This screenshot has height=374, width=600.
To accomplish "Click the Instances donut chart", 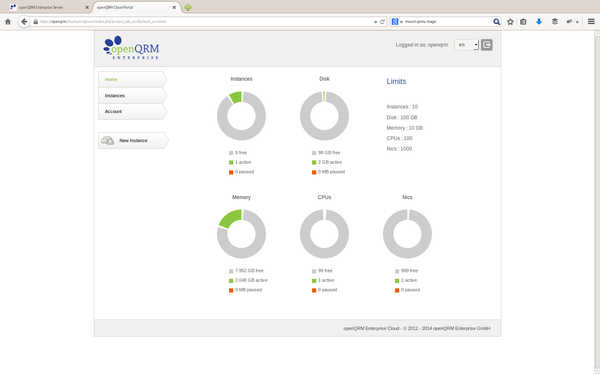I will click(x=241, y=116).
